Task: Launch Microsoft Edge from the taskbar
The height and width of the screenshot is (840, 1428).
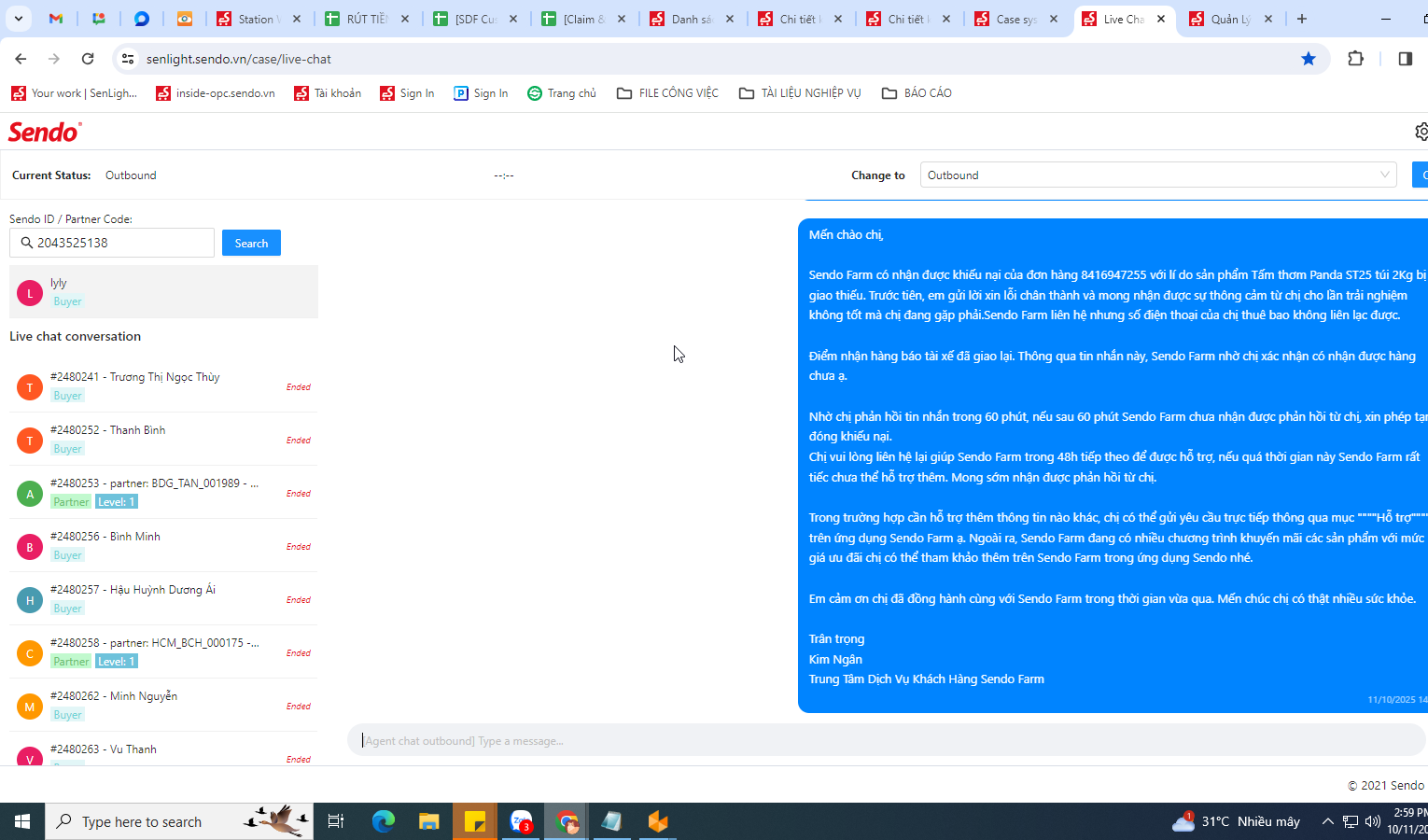Action: [x=384, y=821]
